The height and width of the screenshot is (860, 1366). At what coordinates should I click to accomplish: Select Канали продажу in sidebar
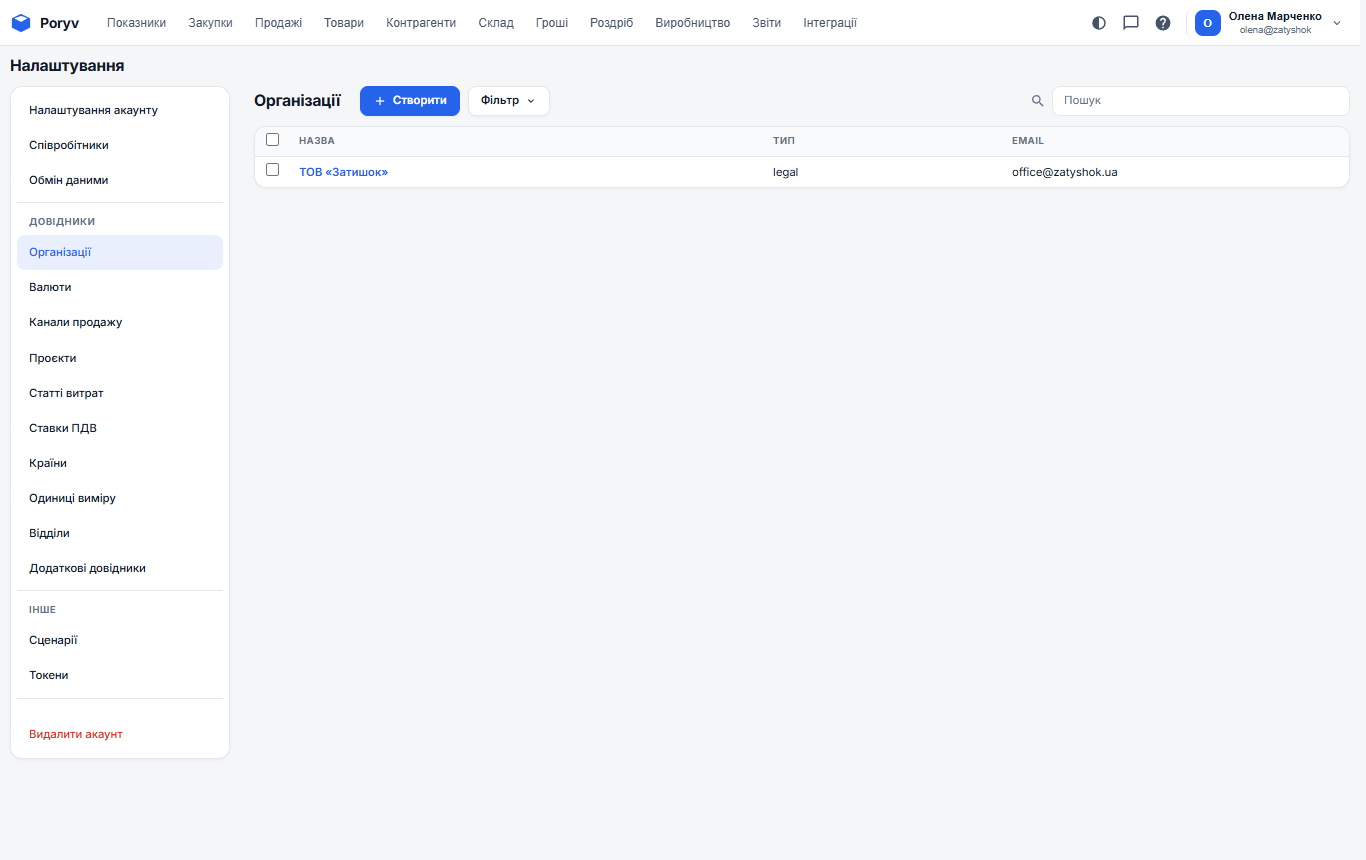point(120,322)
